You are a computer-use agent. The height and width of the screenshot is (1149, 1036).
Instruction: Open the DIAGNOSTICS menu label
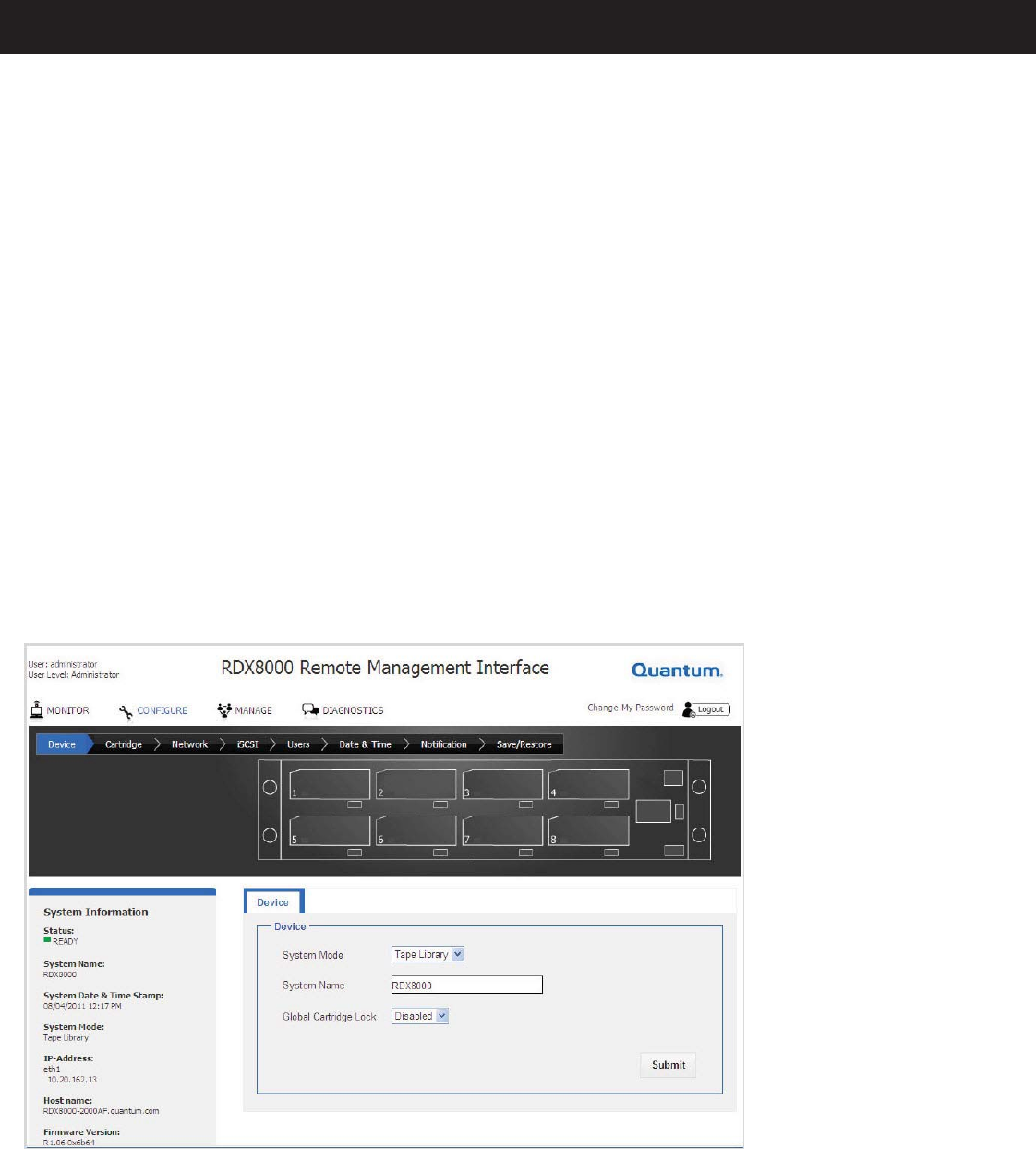click(353, 711)
